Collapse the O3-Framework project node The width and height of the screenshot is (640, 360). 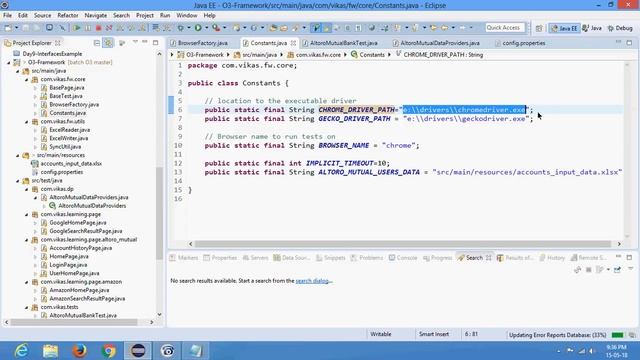point(9,62)
